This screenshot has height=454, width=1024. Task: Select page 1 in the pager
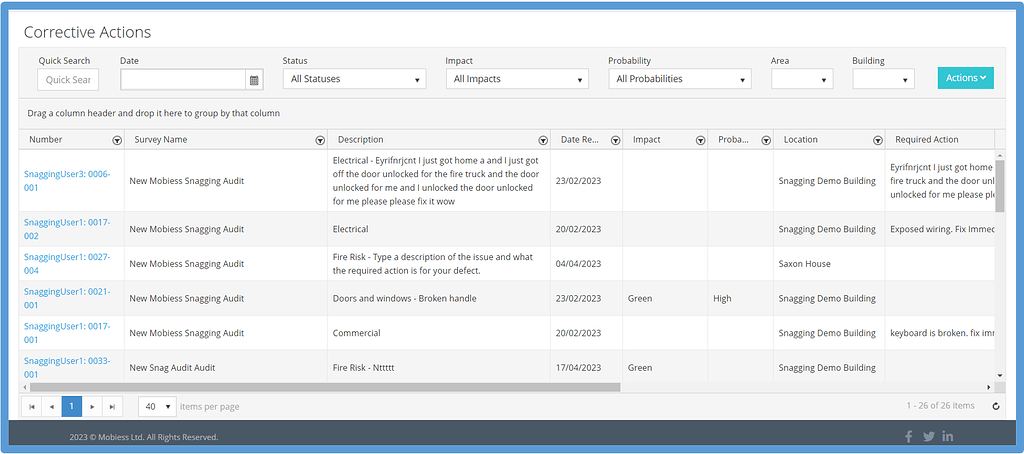(72, 406)
